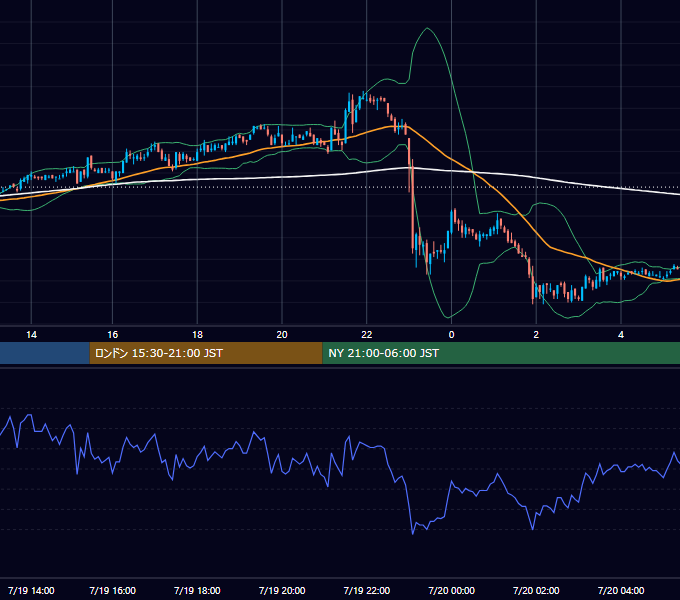Image resolution: width=680 pixels, height=600 pixels.
Task: Click the upper Bollinger band peak before midnight
Action: (428, 29)
